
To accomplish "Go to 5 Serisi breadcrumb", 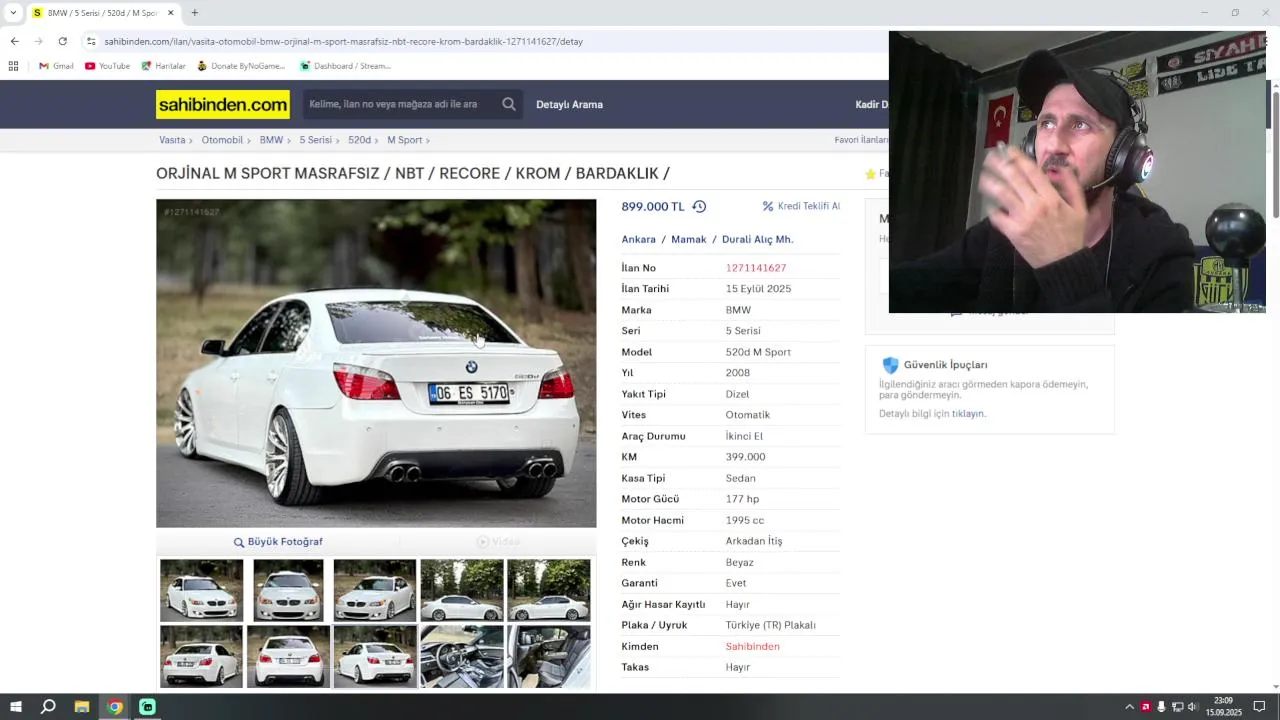I will point(315,140).
